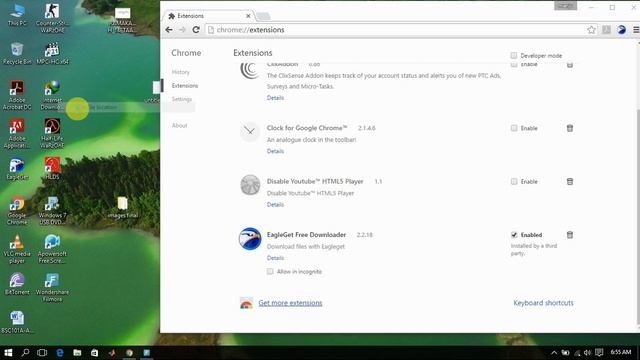This screenshot has height=360, width=640.
Task: Open Action Center notifications icon
Action: point(599,353)
